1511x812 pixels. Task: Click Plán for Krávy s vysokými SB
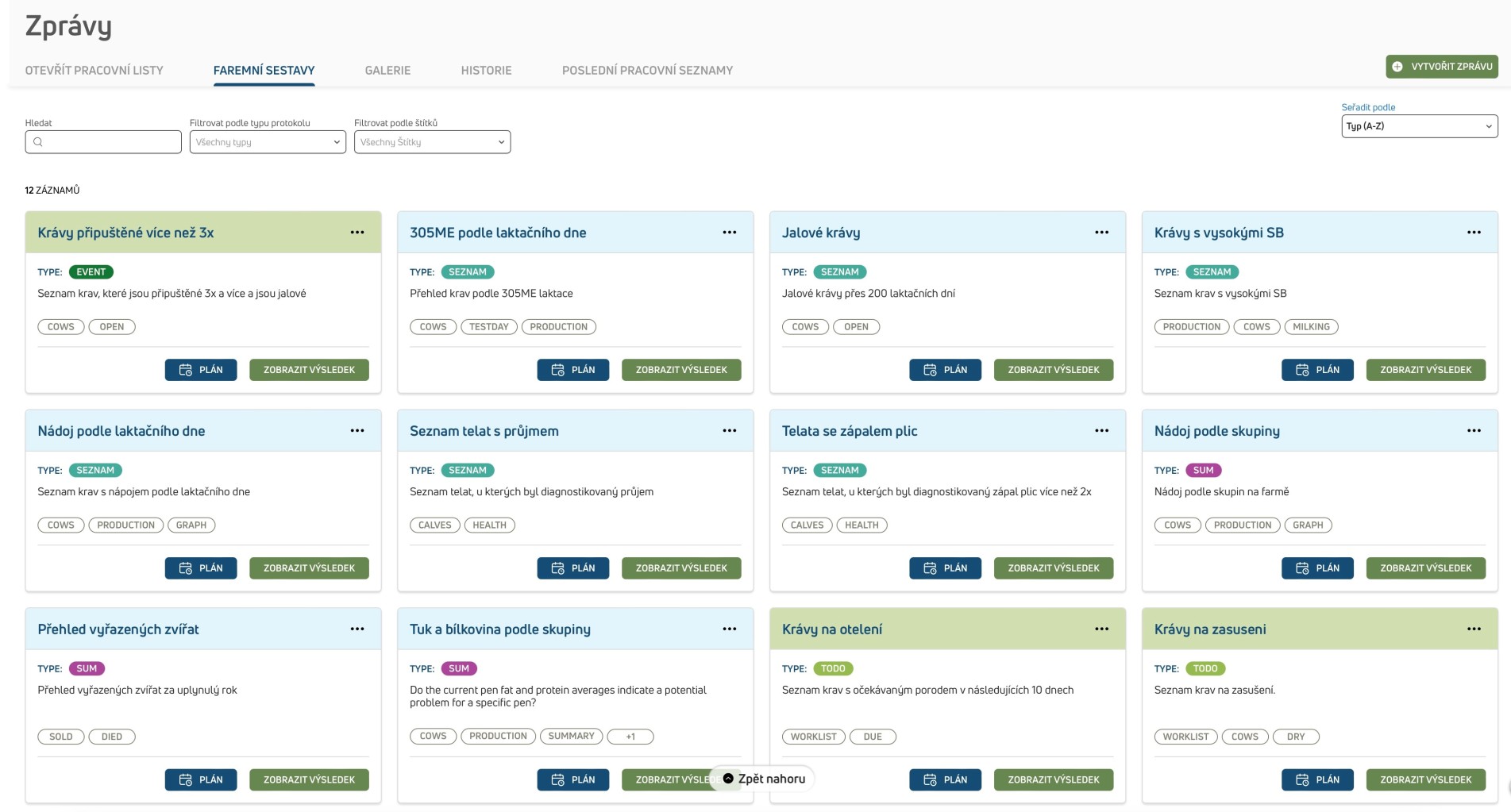pyautogui.click(x=1318, y=370)
